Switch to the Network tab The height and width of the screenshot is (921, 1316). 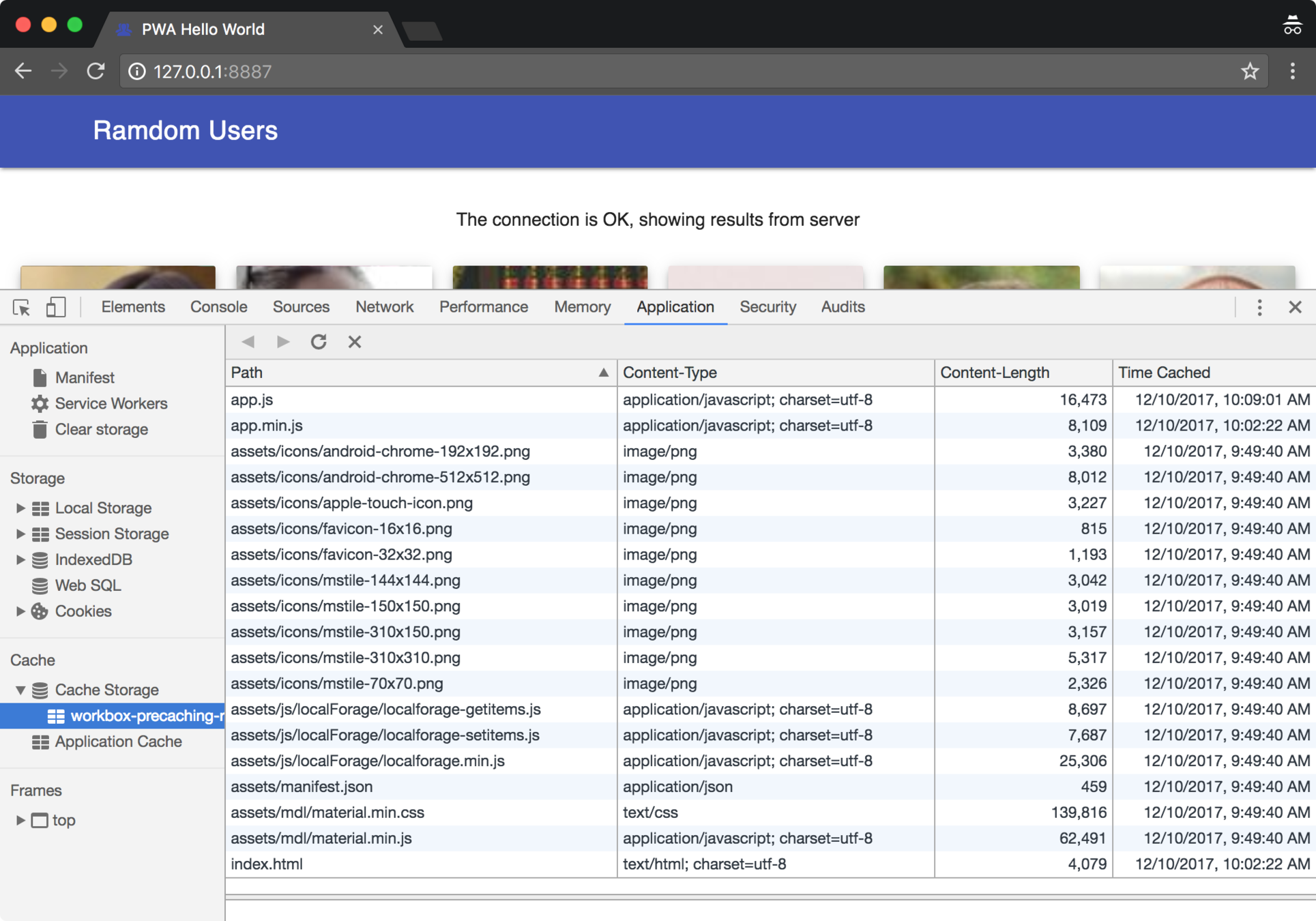pos(384,307)
